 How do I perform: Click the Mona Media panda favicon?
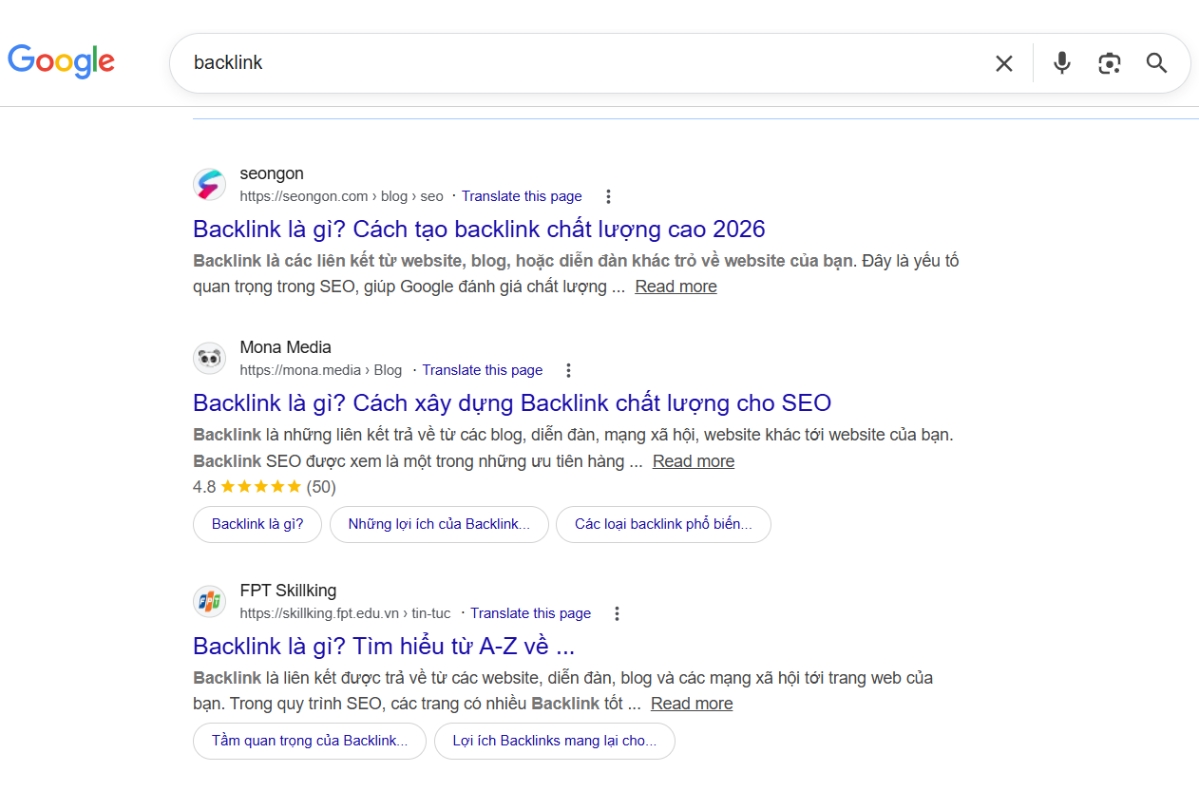point(209,358)
